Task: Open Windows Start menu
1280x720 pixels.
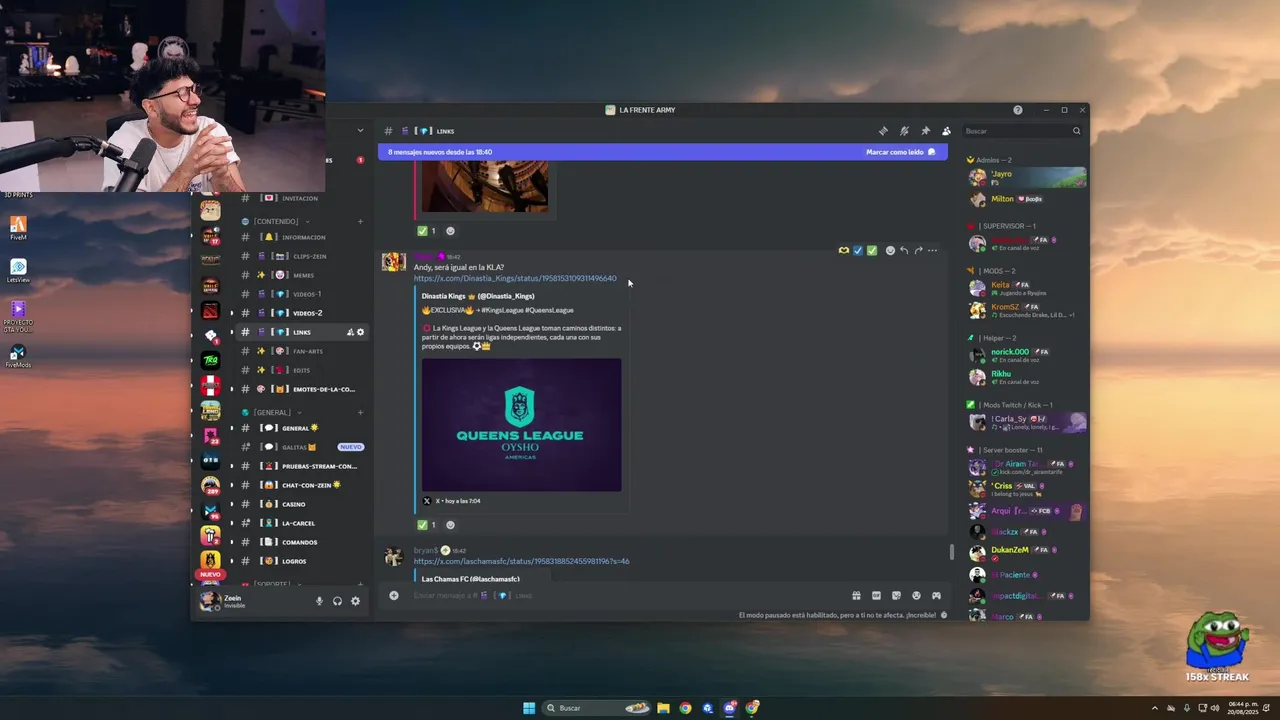Action: pos(529,708)
